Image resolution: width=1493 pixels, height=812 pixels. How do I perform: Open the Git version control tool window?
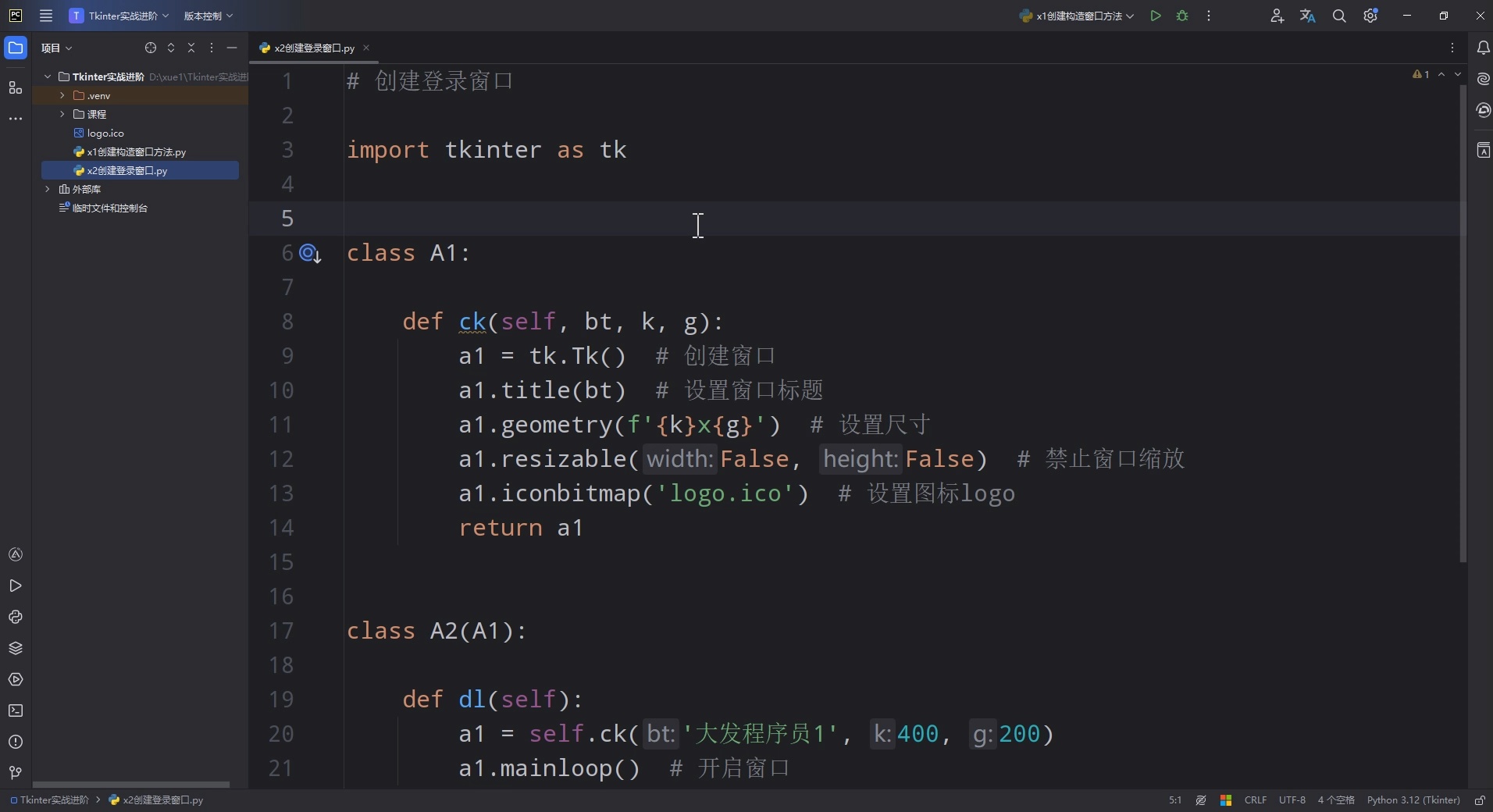point(16,773)
